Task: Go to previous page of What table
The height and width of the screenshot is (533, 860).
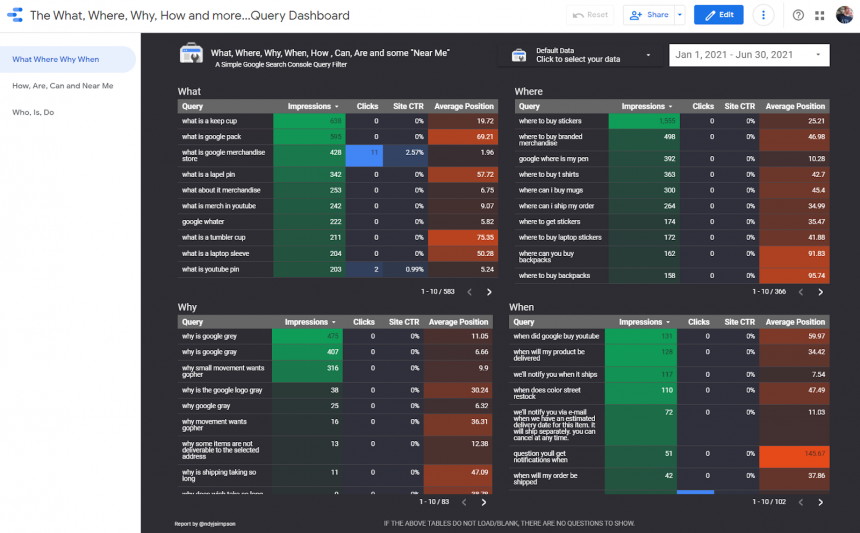Action: coord(469,292)
